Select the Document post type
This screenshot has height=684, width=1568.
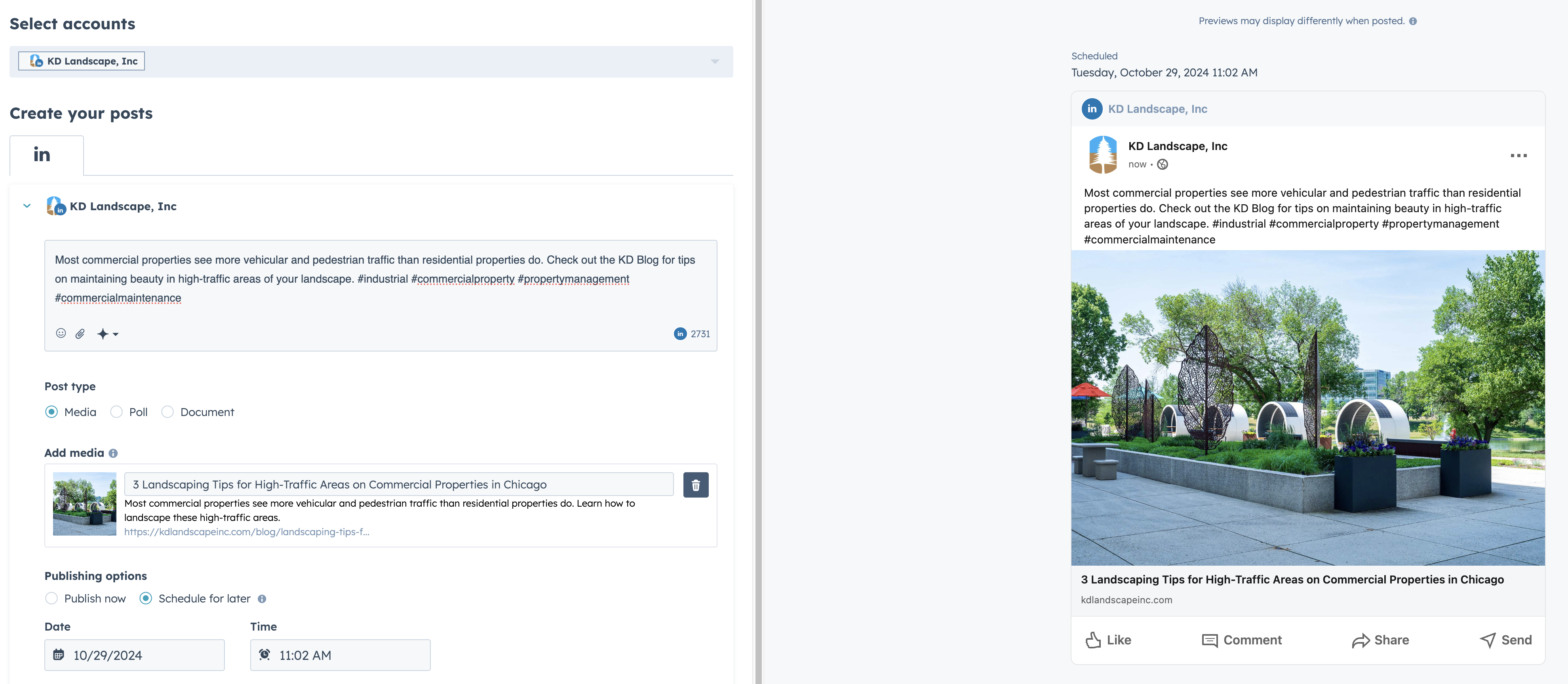[167, 412]
